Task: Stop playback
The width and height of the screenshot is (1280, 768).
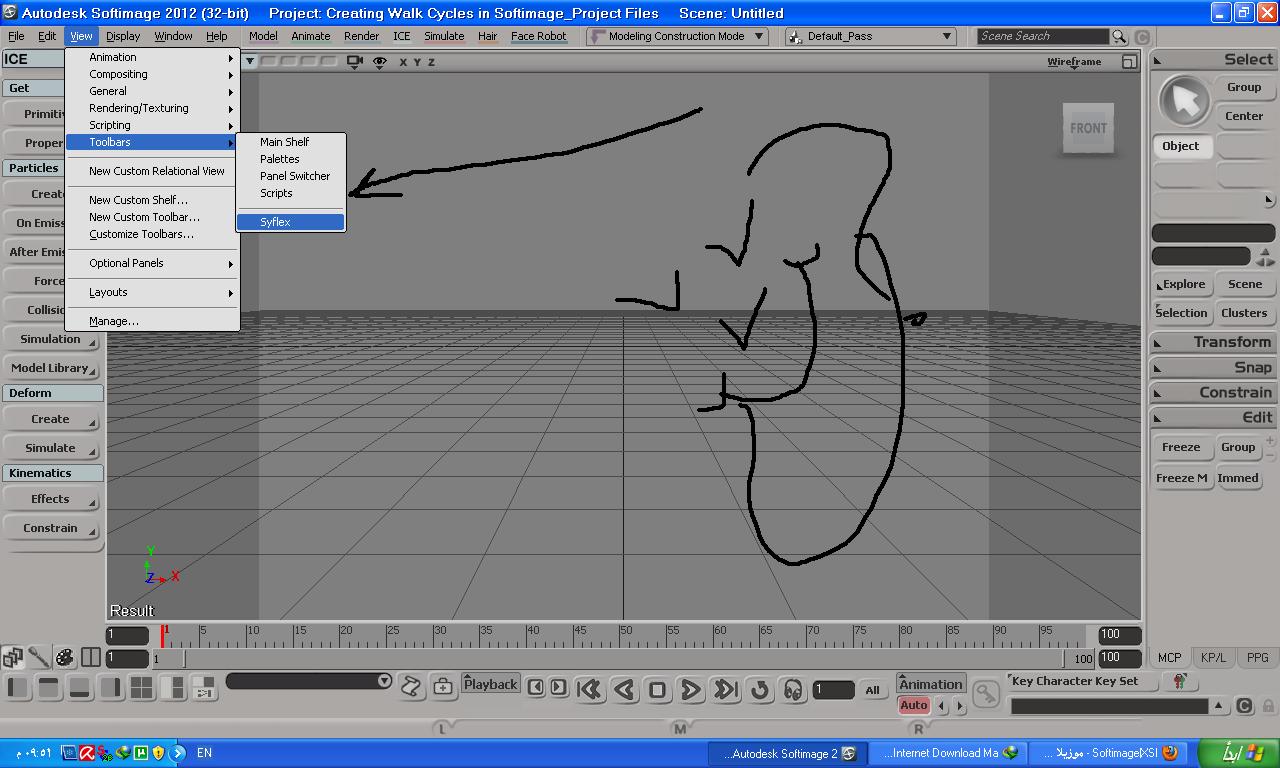Action: [657, 689]
